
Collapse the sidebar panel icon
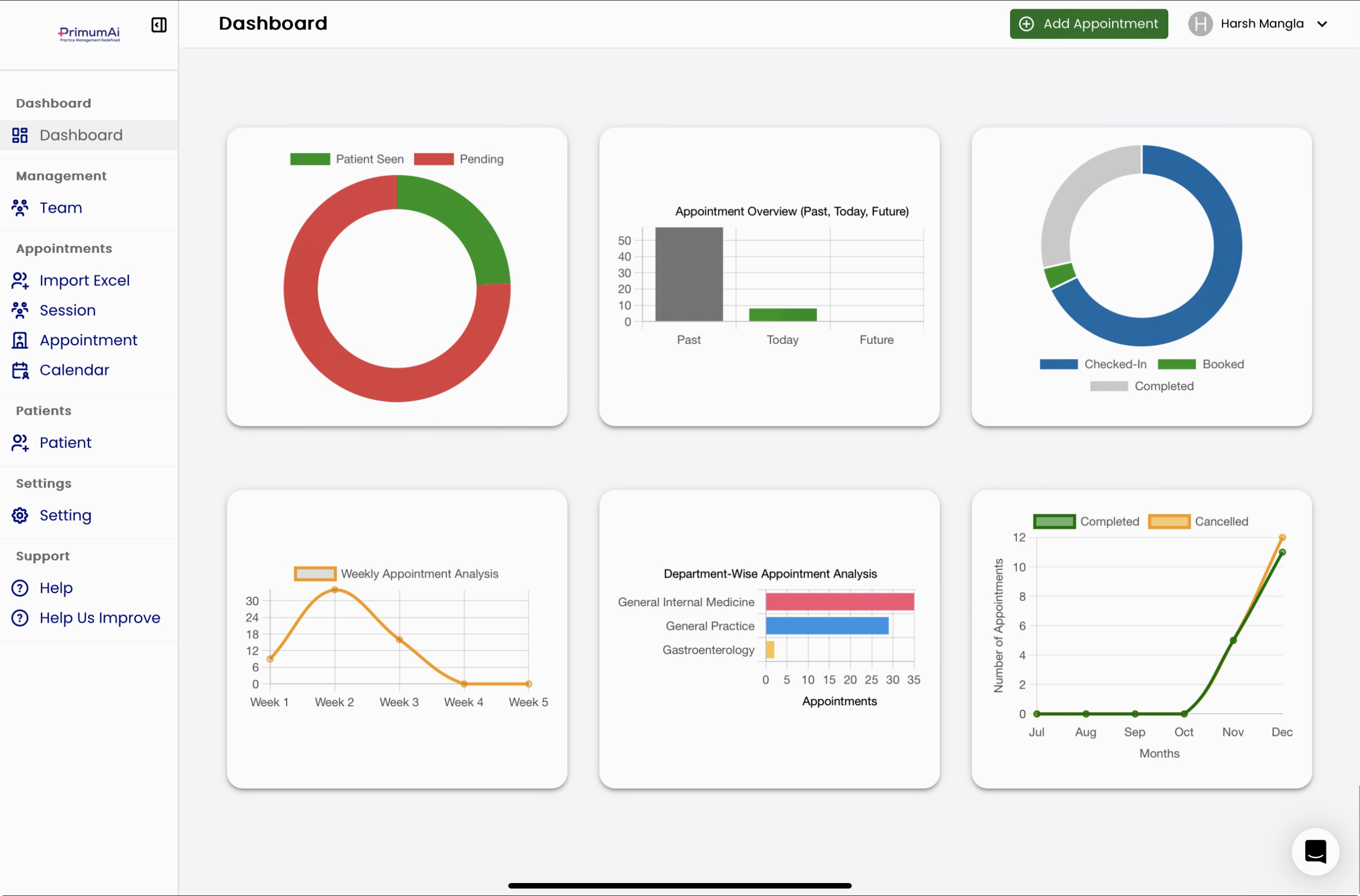pos(159,24)
